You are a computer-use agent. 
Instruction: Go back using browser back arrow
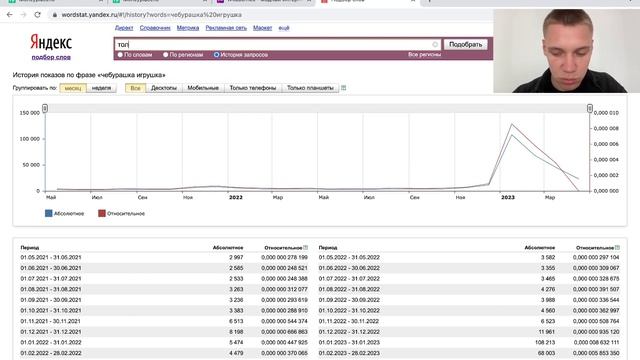[x=9, y=15]
